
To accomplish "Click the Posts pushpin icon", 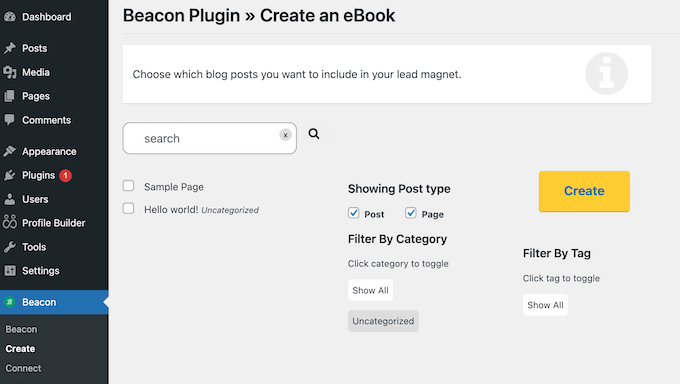I will 10,48.
